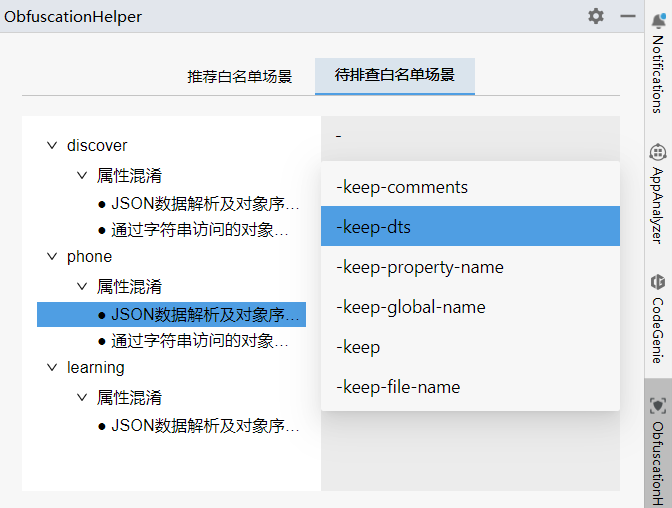
Task: Collapse the phone tree node
Action: tap(52, 257)
